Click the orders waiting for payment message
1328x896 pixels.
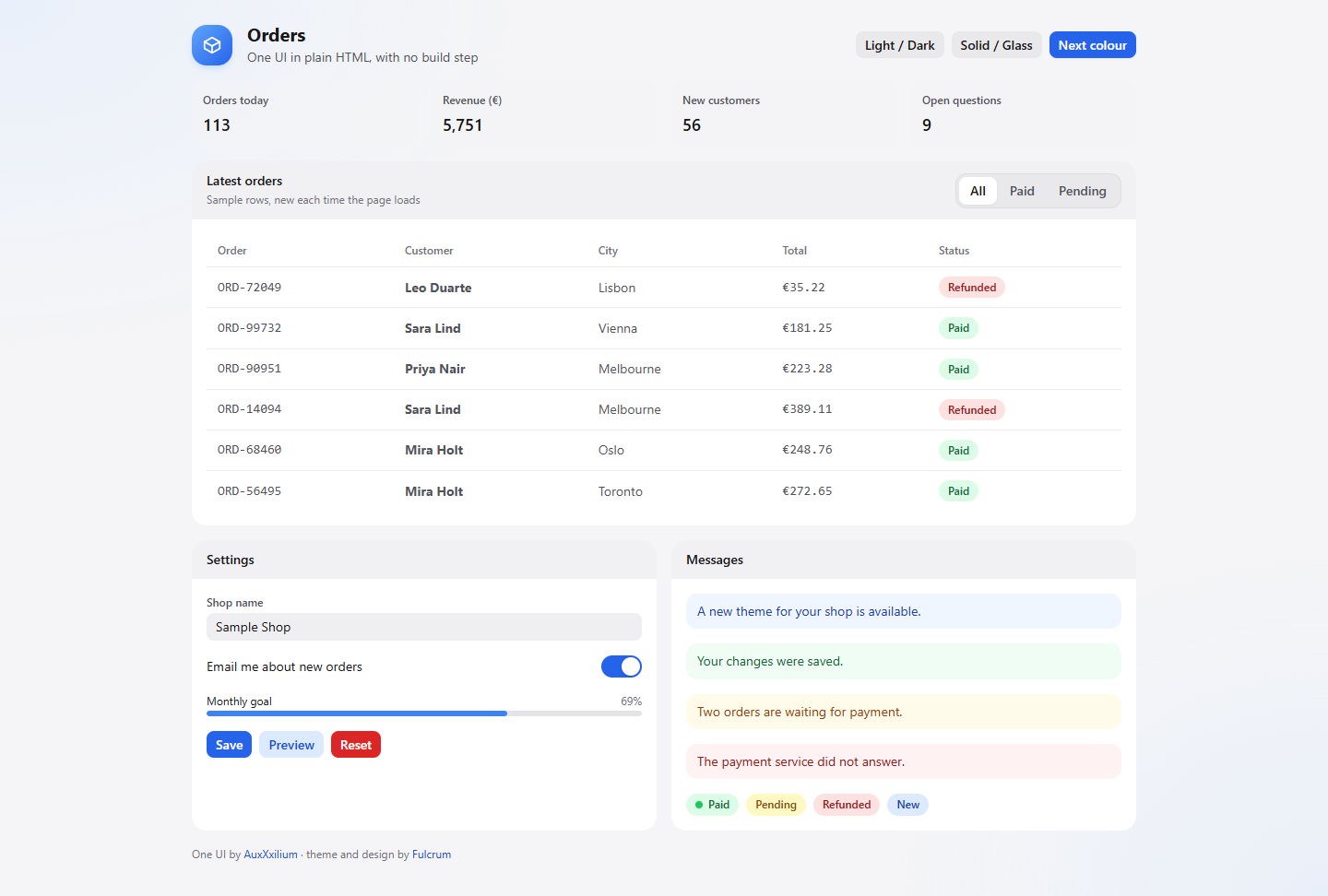coord(904,712)
